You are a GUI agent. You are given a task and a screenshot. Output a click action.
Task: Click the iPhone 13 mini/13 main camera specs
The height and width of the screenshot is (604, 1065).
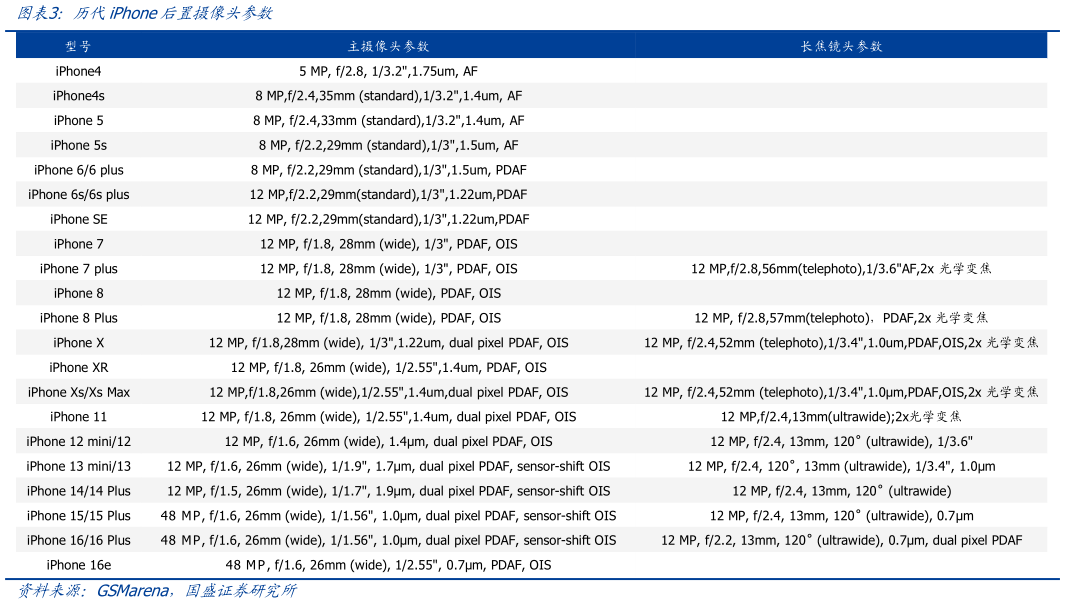pos(389,466)
